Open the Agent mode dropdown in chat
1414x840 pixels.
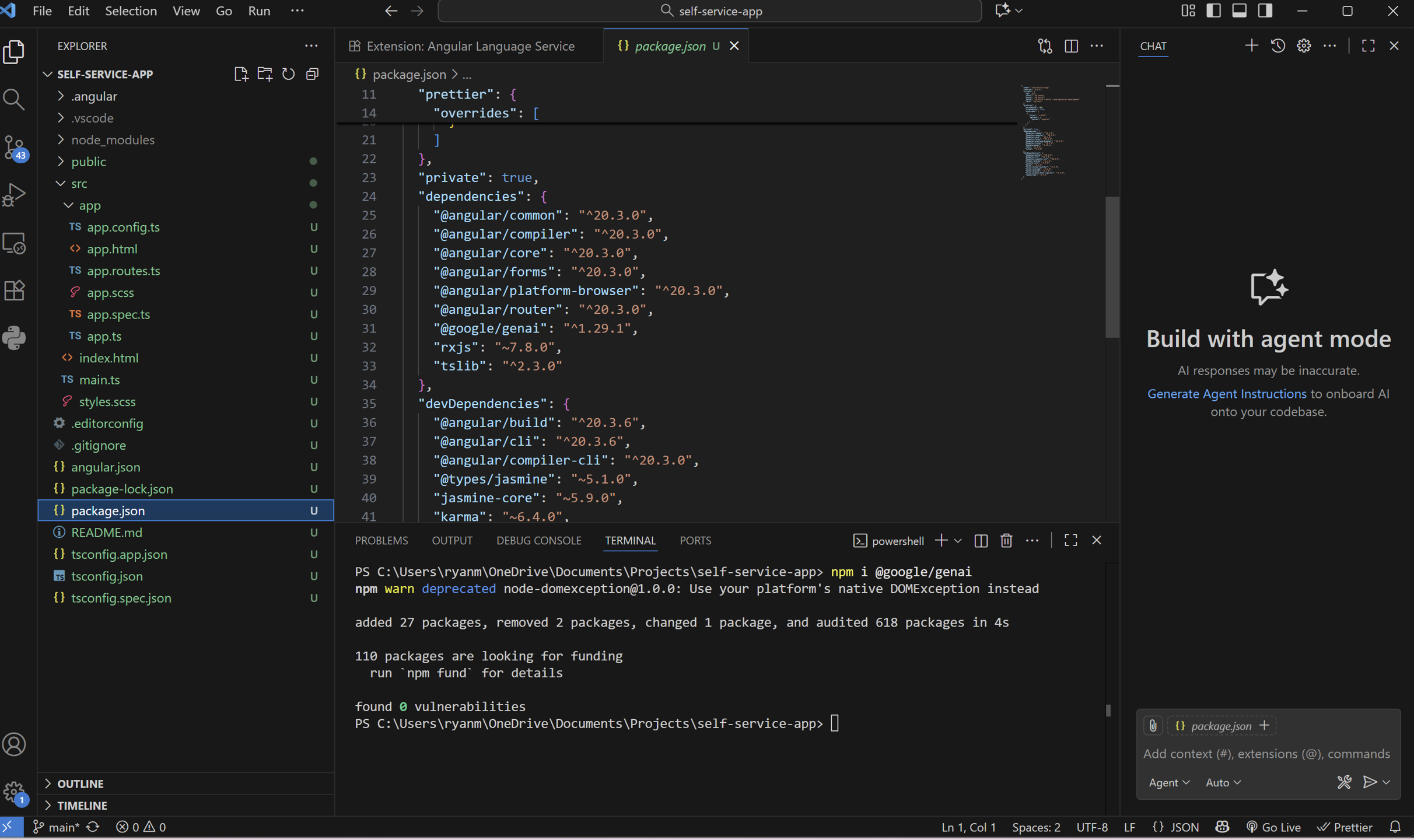(1167, 782)
